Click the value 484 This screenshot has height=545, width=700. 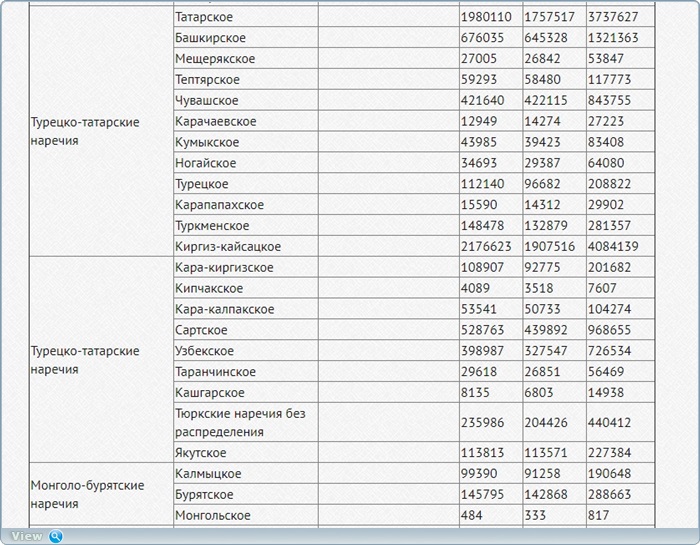pyautogui.click(x=472, y=515)
